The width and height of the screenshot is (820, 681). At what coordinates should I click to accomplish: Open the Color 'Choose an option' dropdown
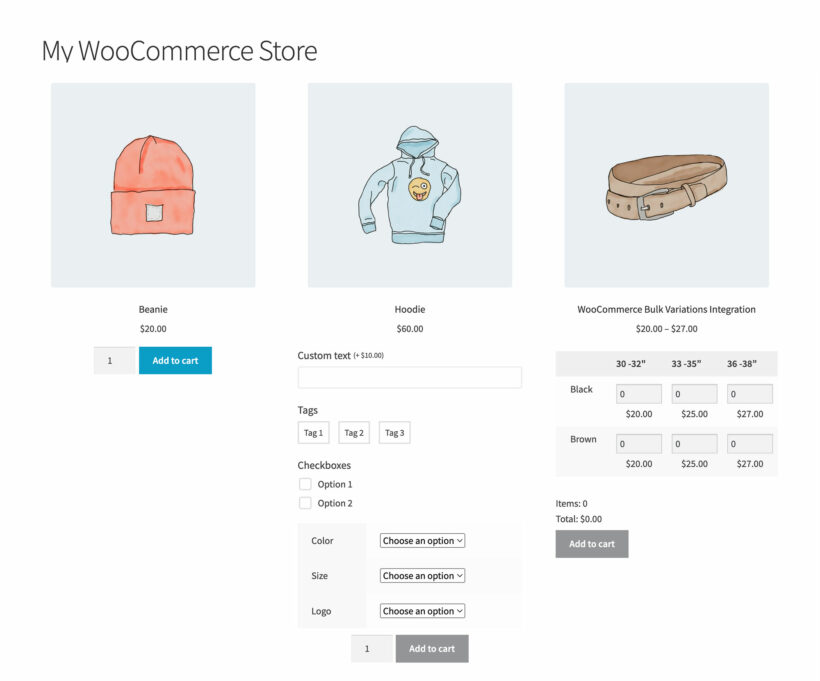pyautogui.click(x=420, y=540)
